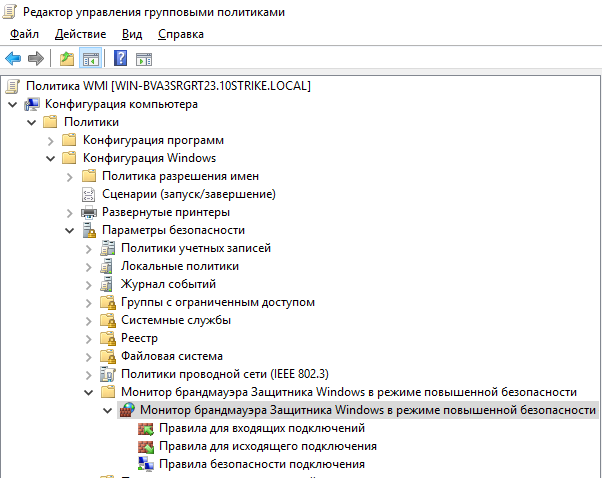Open the Файл menu

coord(24,34)
